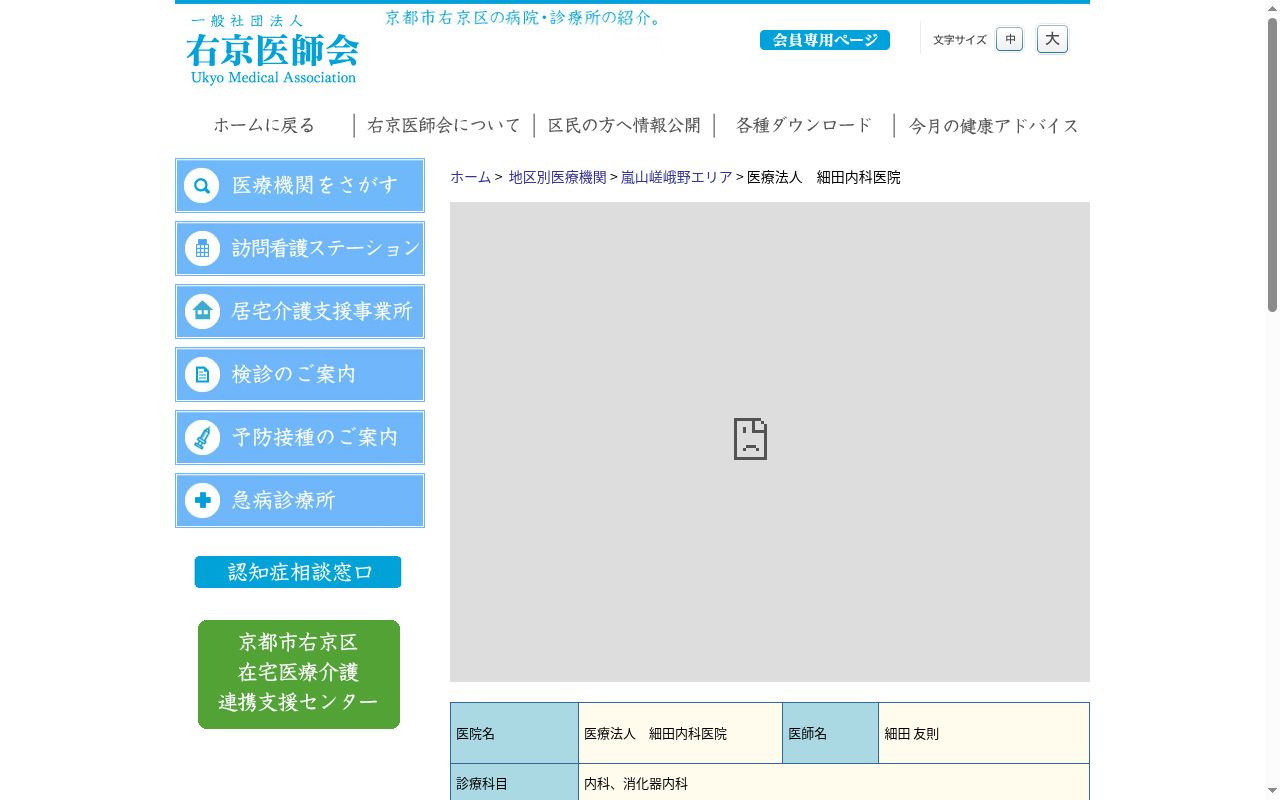Open 訪問看護ステーション sidebar label

pyautogui.click(x=326, y=248)
